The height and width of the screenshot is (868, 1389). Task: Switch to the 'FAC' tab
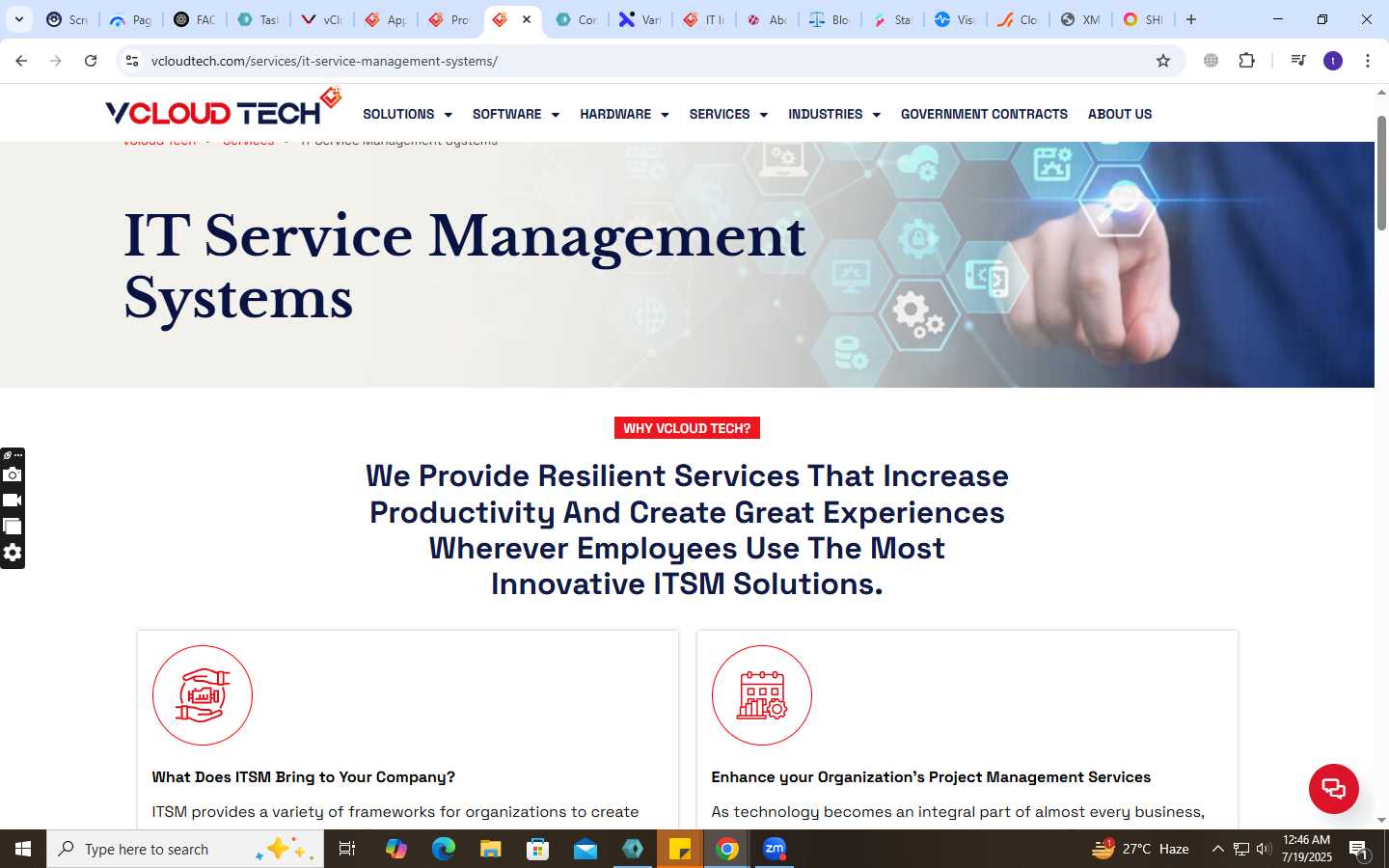coord(194,19)
